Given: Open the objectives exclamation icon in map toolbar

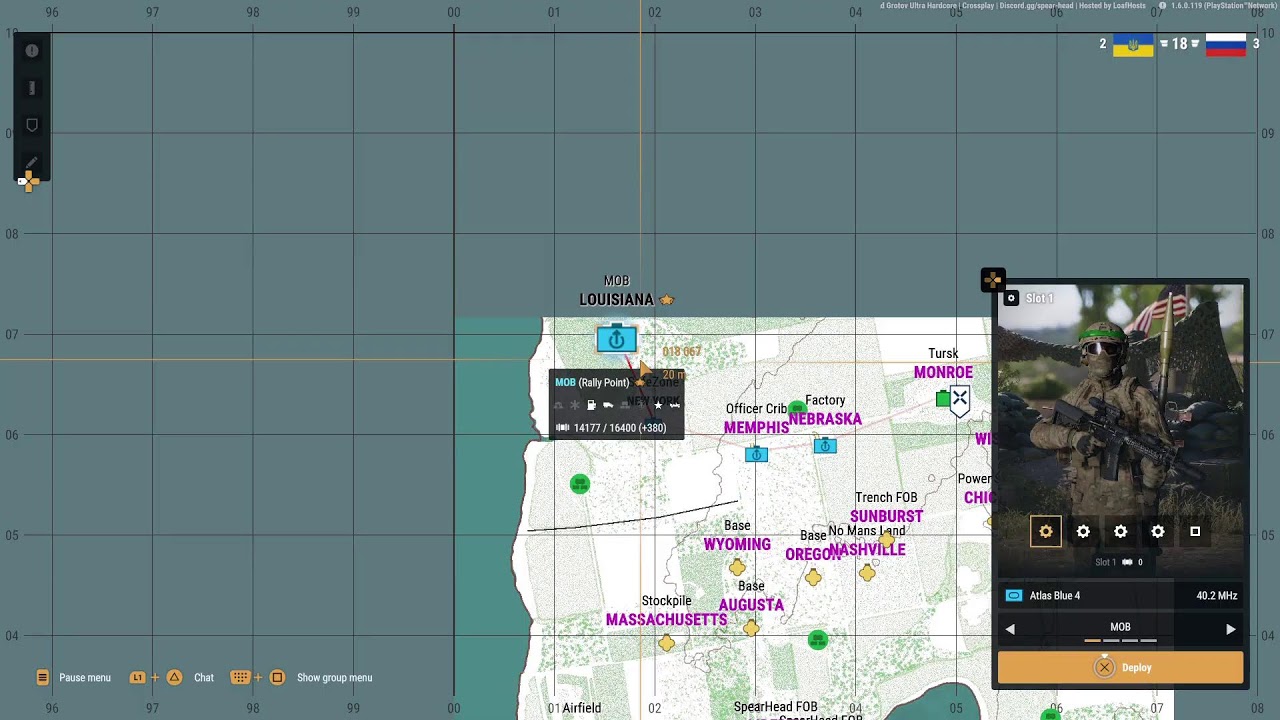Looking at the screenshot, I should pos(32,51).
